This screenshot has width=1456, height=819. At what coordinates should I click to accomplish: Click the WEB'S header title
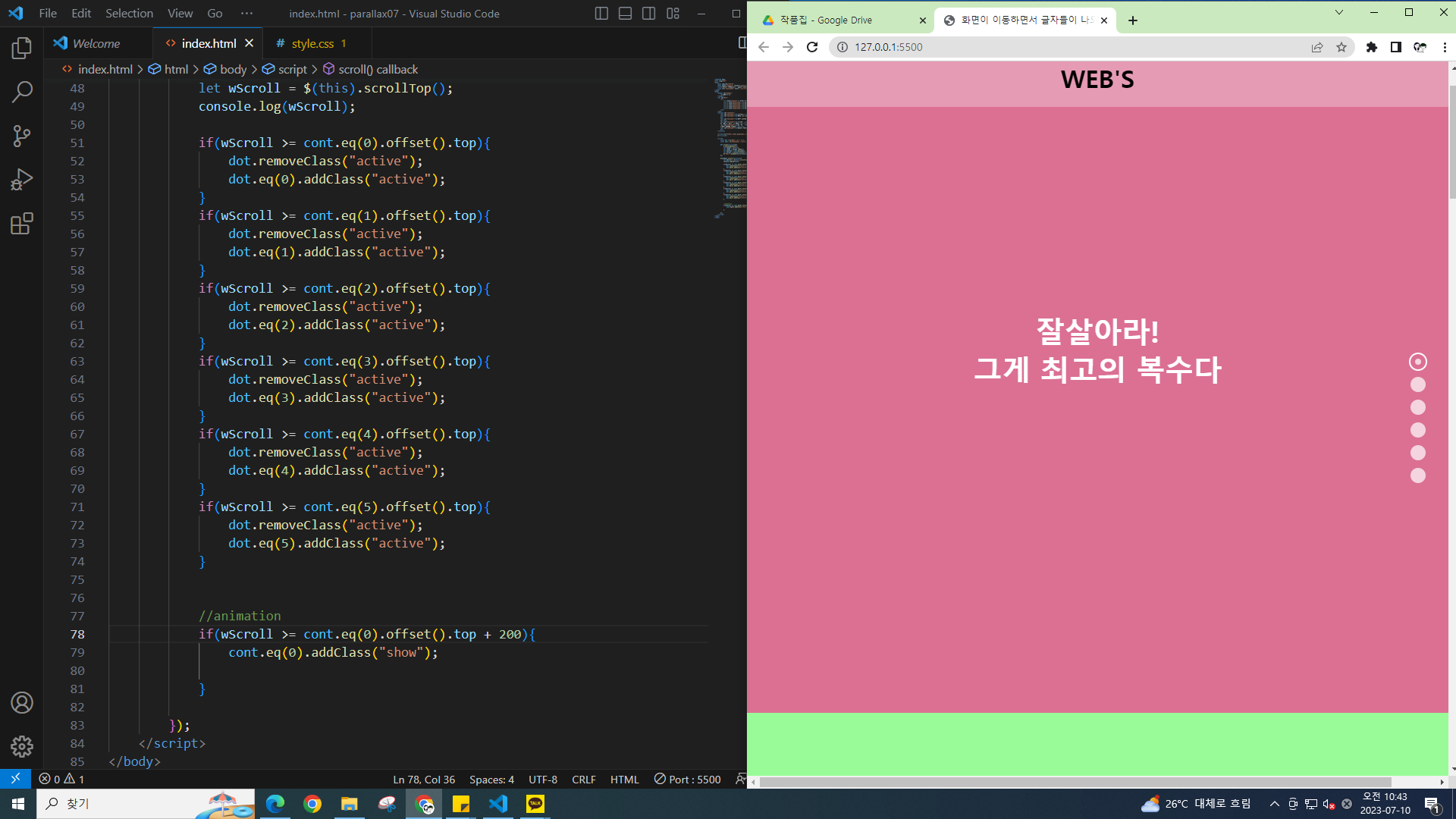coord(1097,80)
